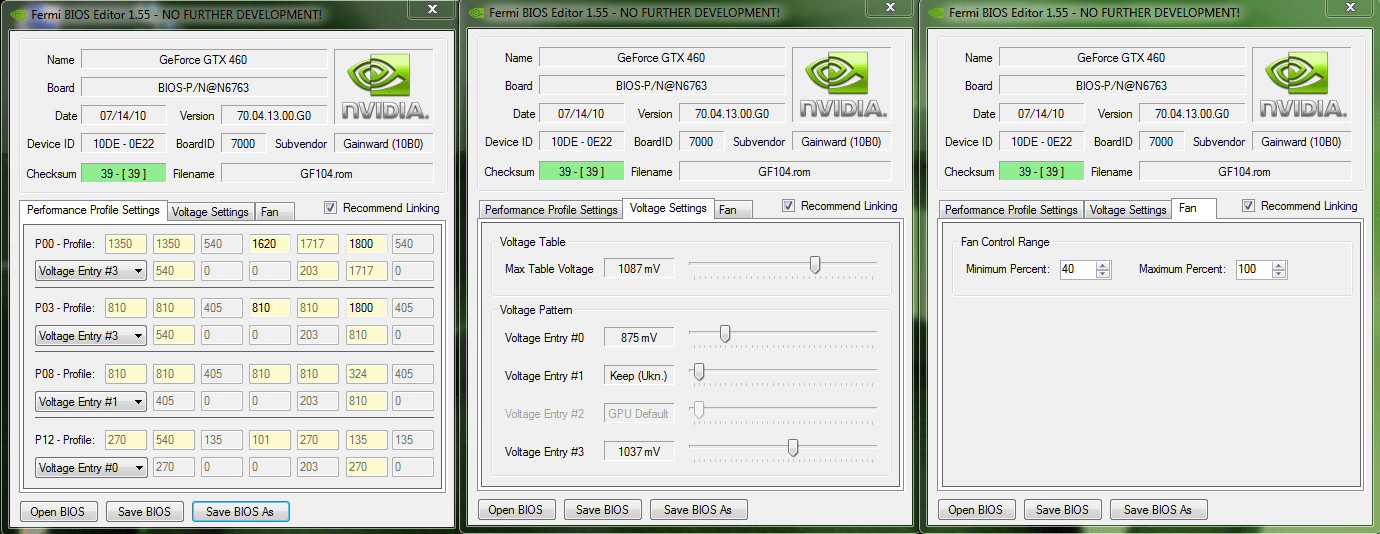Viewport: 1380px width, 534px height.
Task: Click the Voltage Entry #1 Keep (Ukn.) field
Action: pos(639,376)
